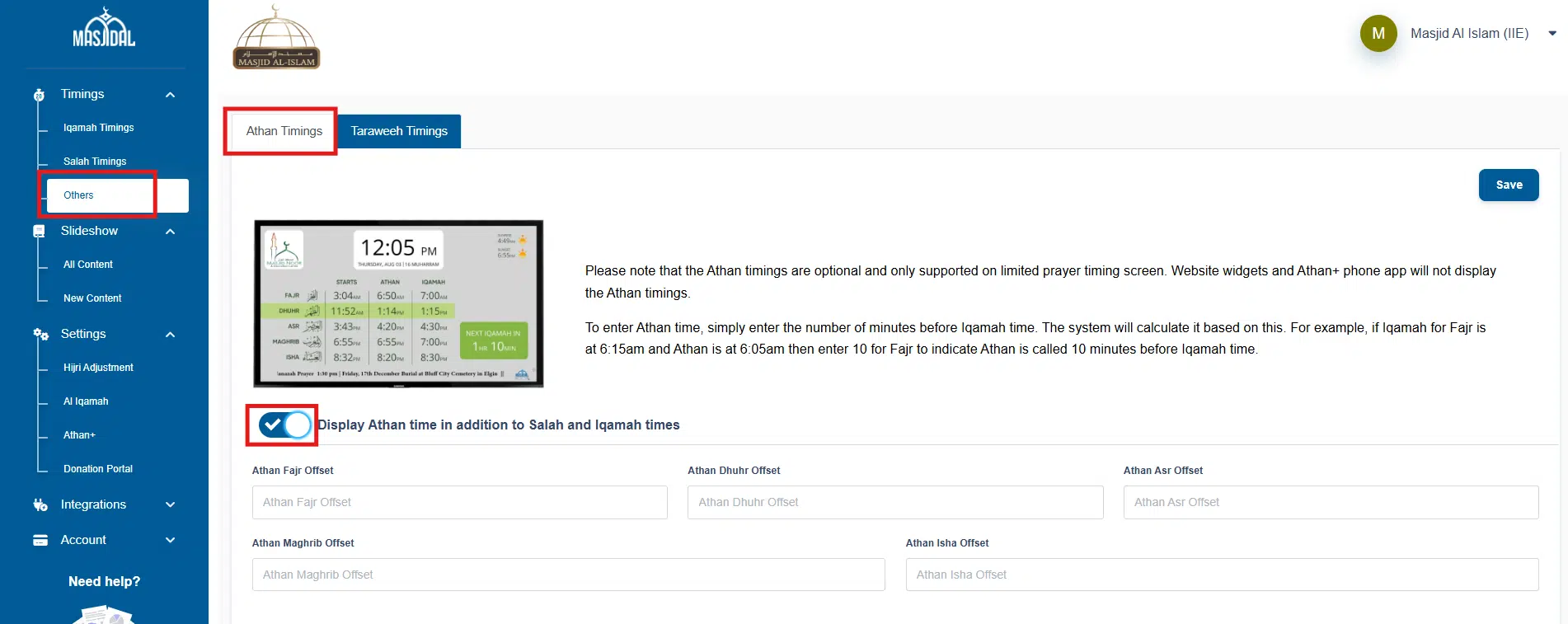Toggle Display Athan time switch off
Screen dimensions: 1568x624
284,425
